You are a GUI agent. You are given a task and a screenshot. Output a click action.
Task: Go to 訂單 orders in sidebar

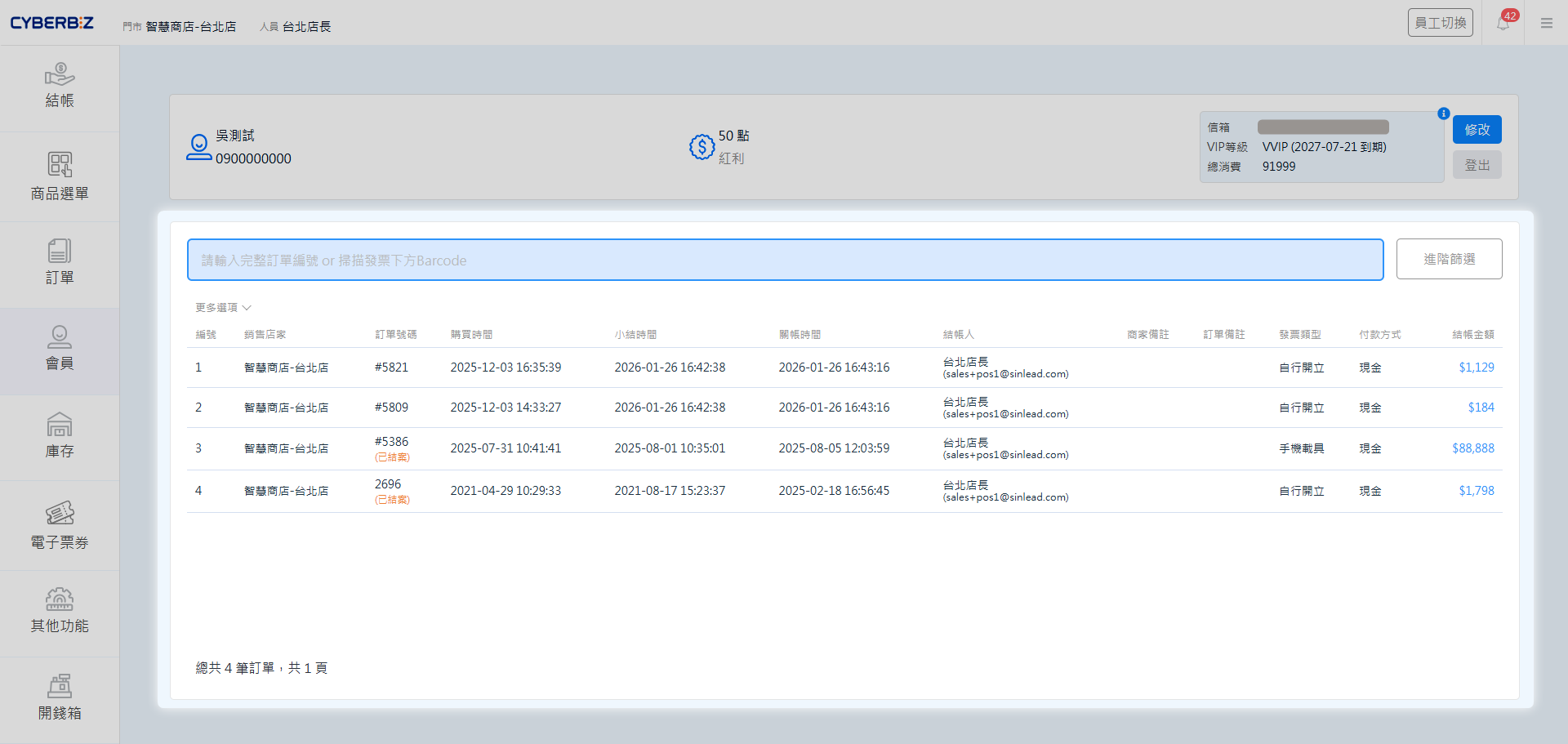(60, 262)
